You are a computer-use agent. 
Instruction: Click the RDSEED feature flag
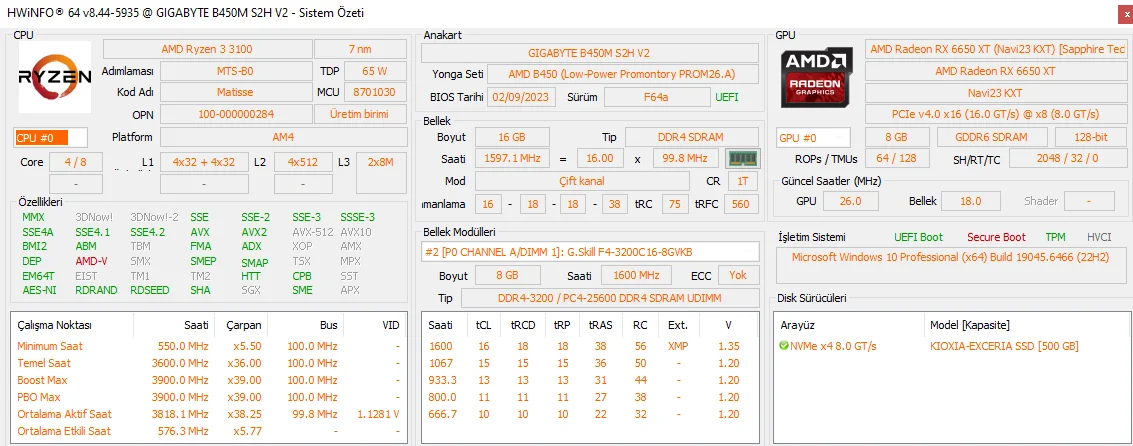pyautogui.click(x=150, y=290)
